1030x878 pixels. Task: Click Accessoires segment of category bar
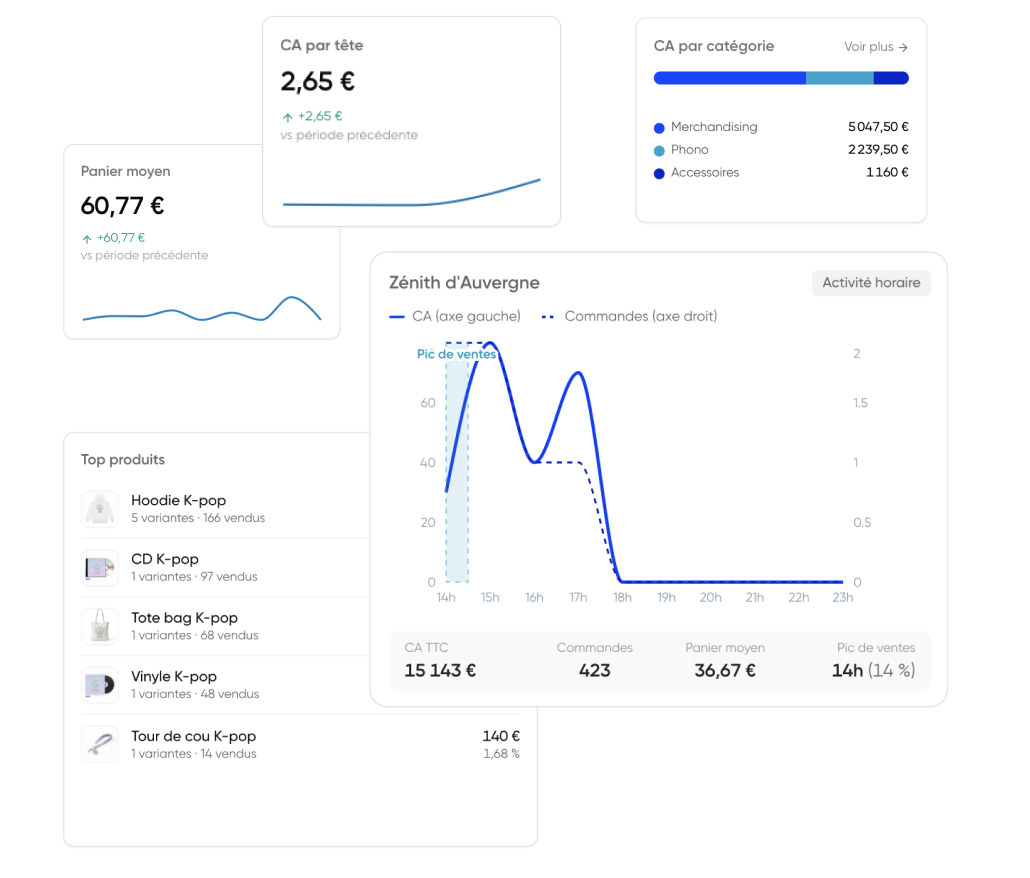891,78
